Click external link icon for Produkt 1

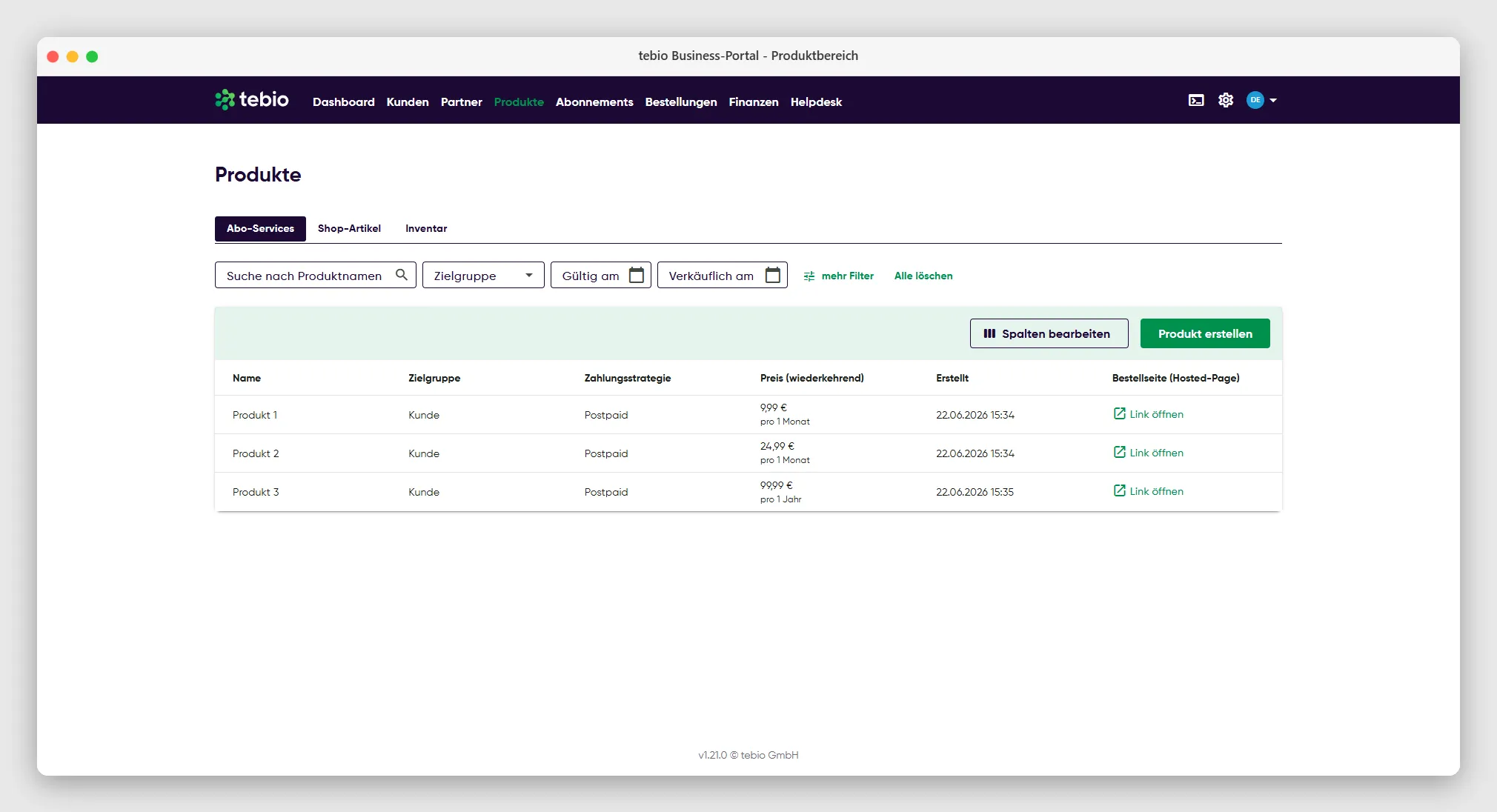pos(1119,413)
